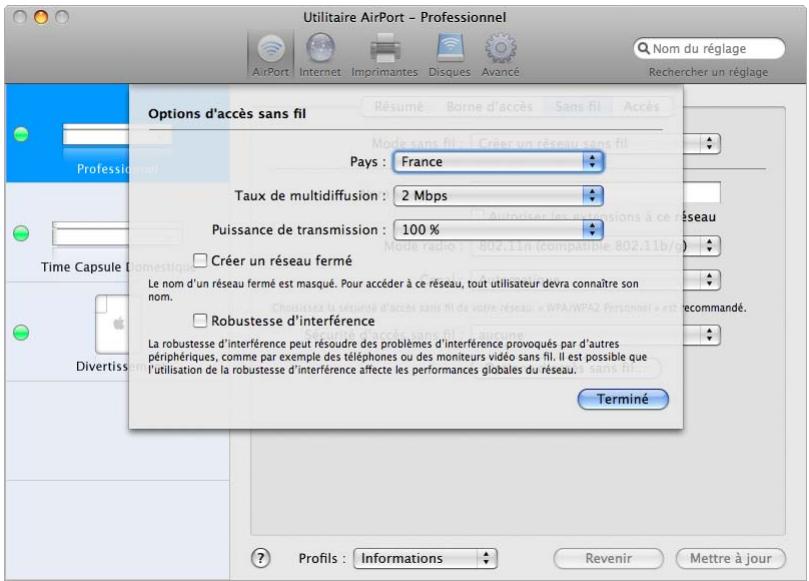
Task: Open the Mode sans fil dropdown arrows
Action: 710,143
